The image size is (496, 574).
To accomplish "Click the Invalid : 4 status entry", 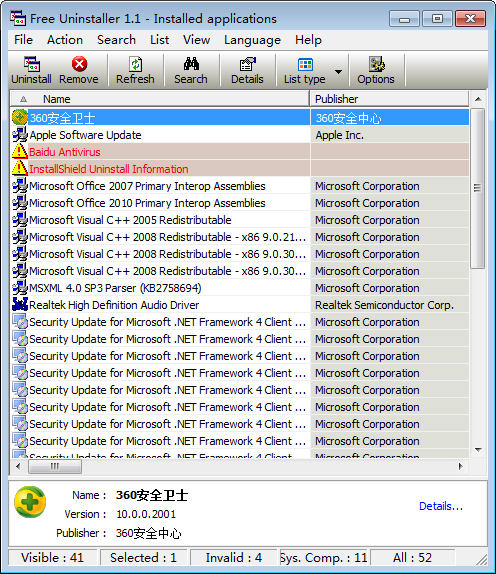I will click(x=234, y=557).
